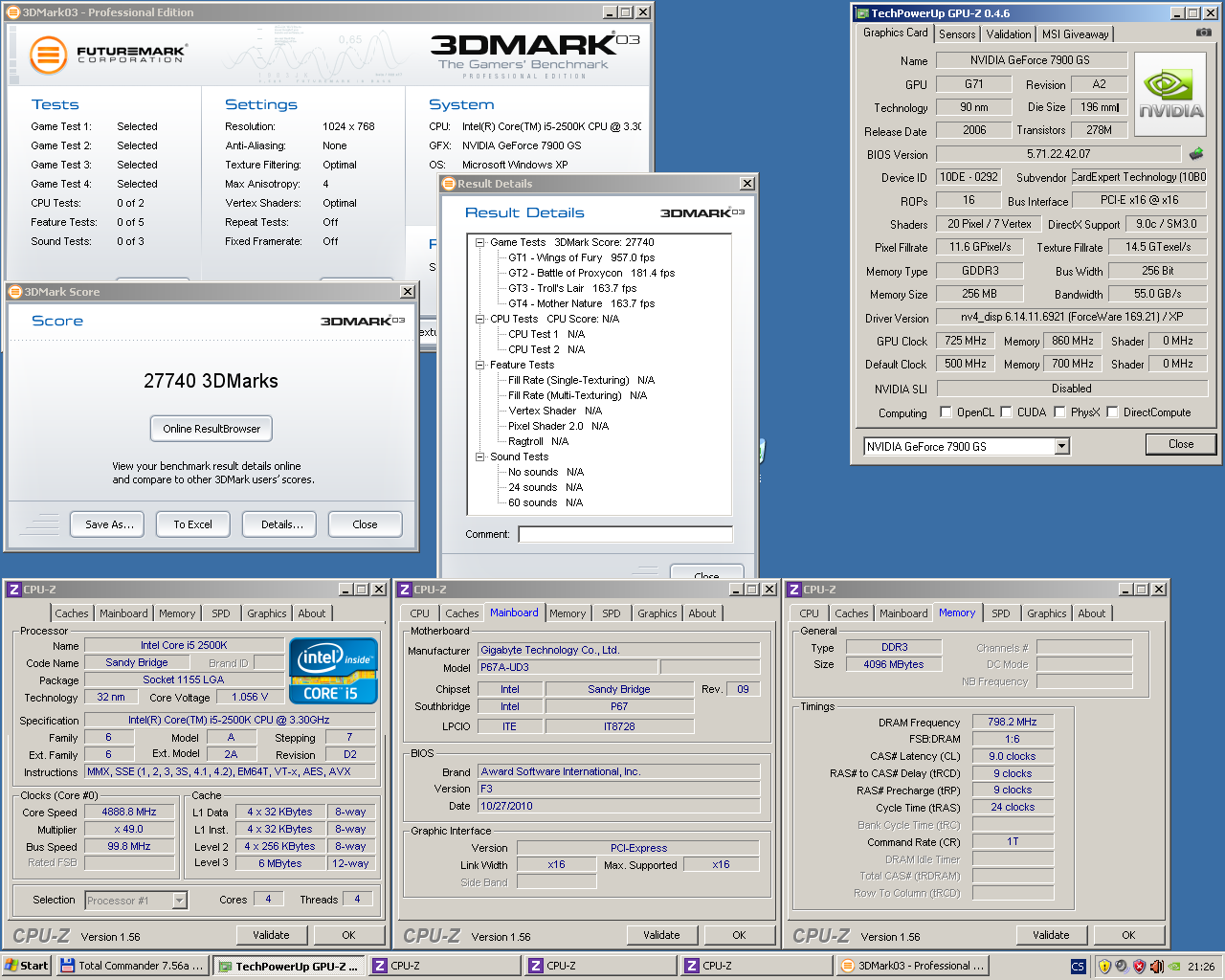Open Total Commander from the taskbar
1225x980 pixels.
point(132,967)
